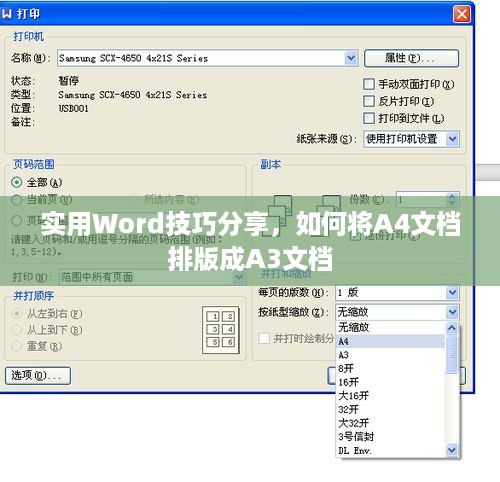Screen dimensions: 500x482
Task: Open the paper source dropdown
Action: (x=452, y=139)
